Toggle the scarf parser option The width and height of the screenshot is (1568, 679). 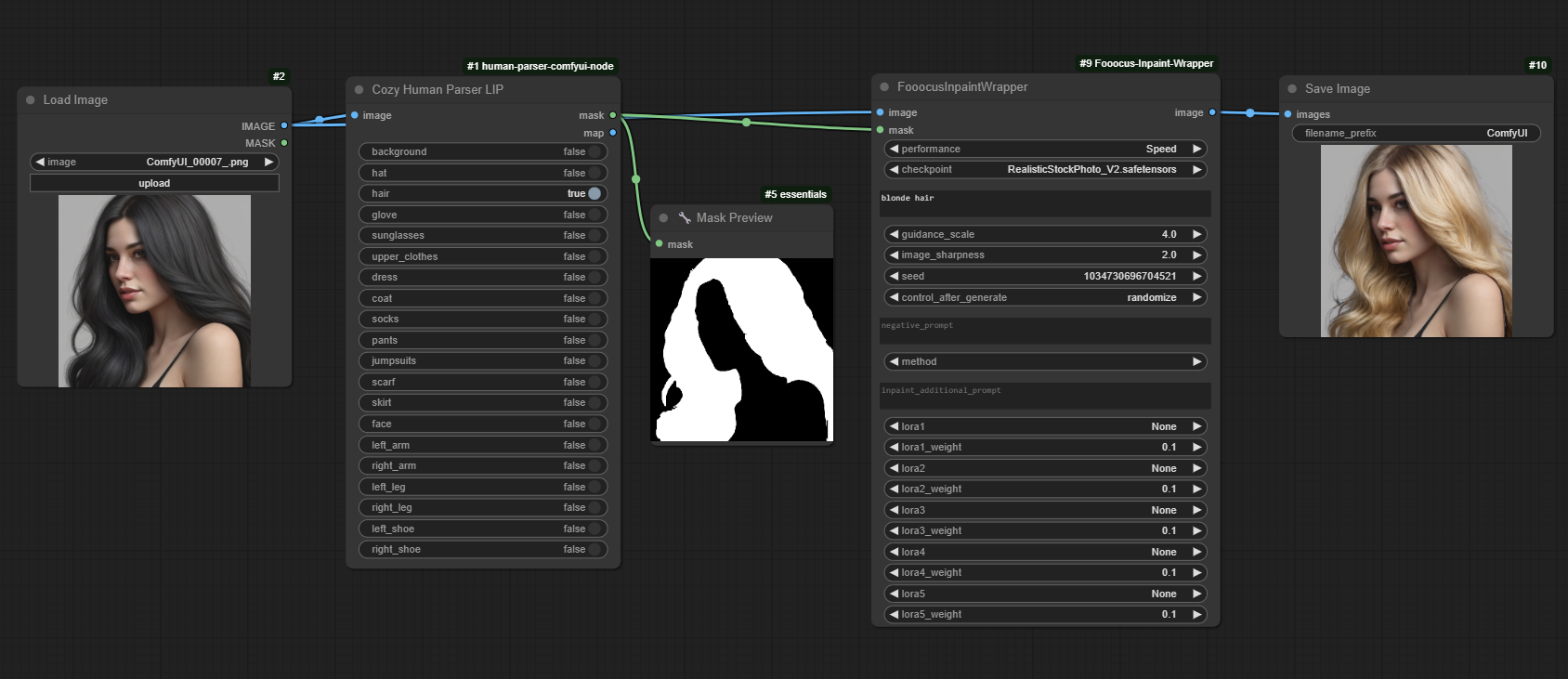[x=482, y=382]
